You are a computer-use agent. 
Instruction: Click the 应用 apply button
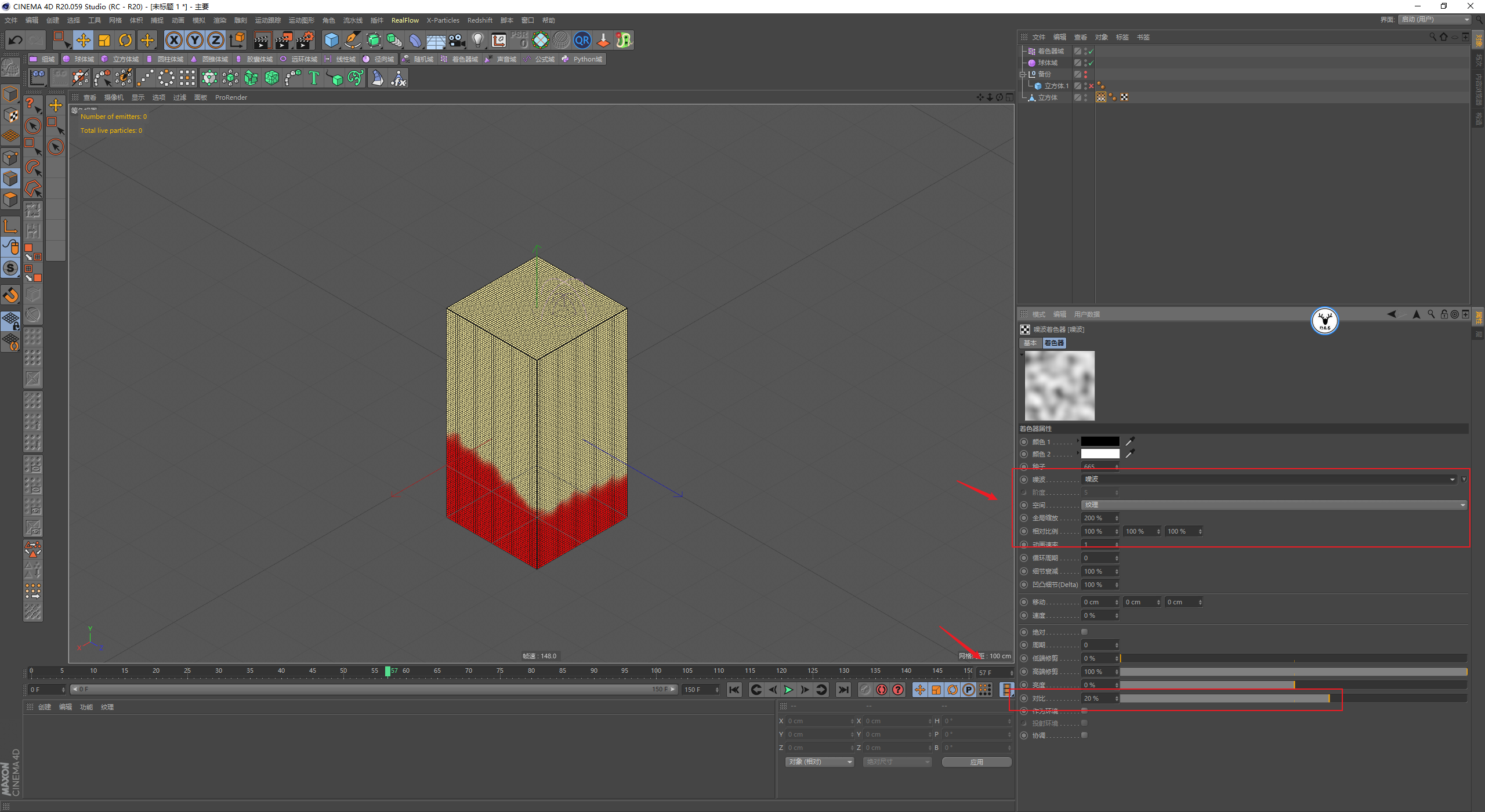pos(976,762)
